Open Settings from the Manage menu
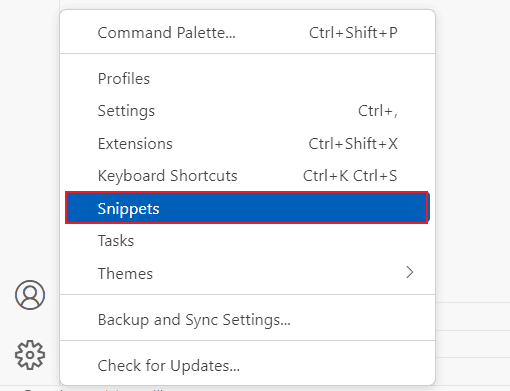Screen dimensions: 510x391 247,111
